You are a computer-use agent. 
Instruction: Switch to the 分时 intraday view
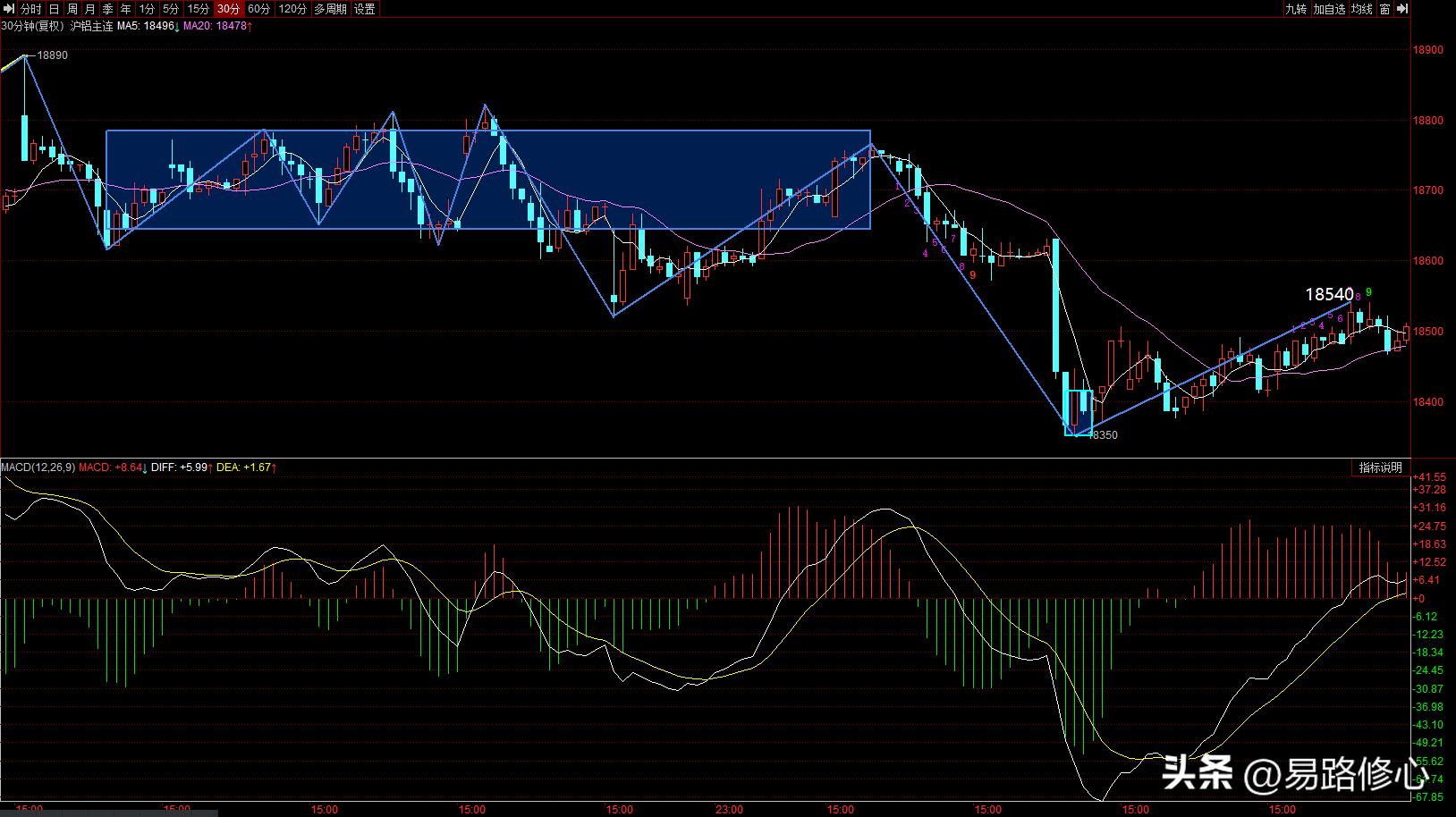(x=30, y=9)
